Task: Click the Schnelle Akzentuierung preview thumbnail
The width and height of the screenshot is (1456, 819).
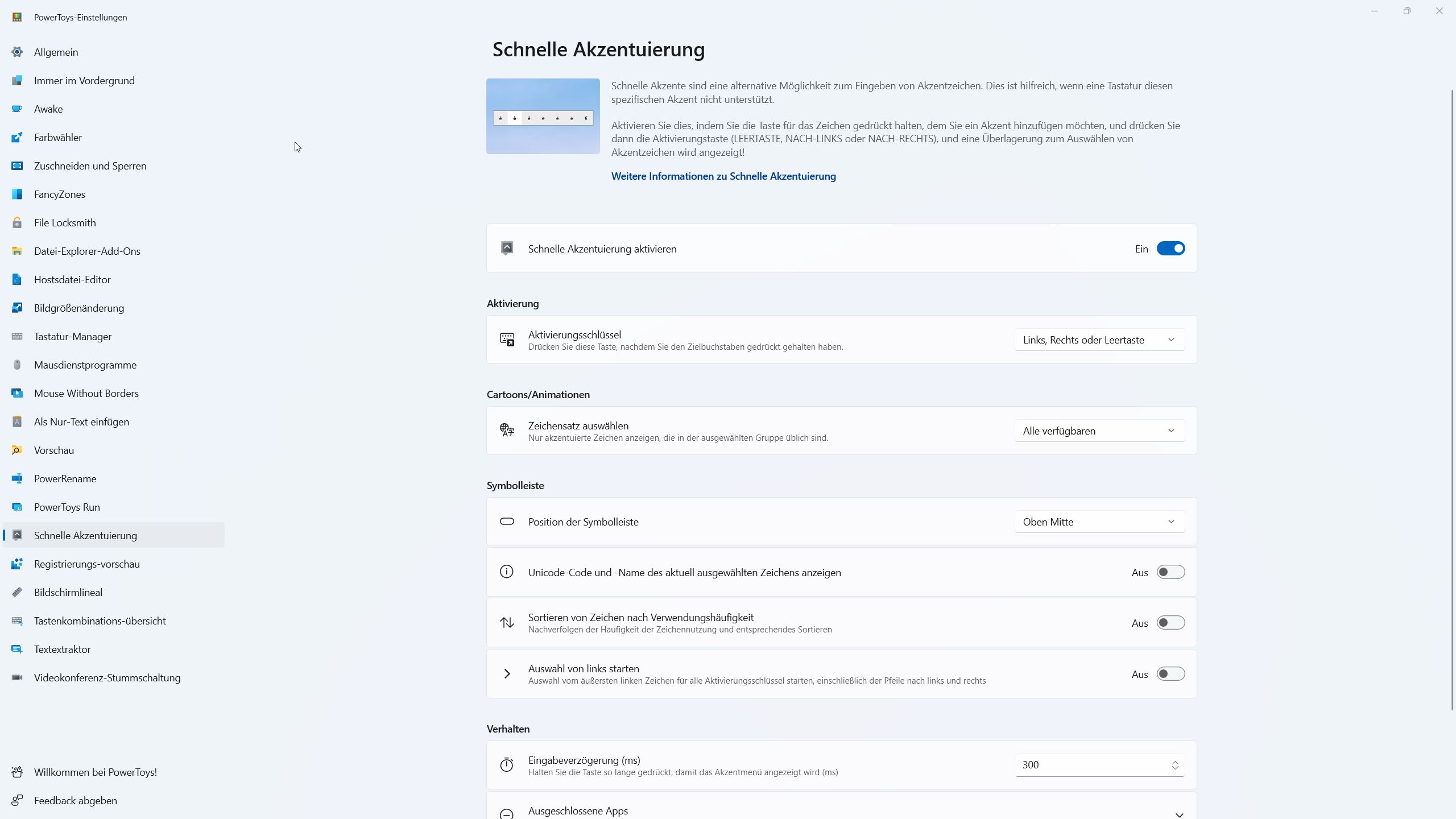Action: 543,117
